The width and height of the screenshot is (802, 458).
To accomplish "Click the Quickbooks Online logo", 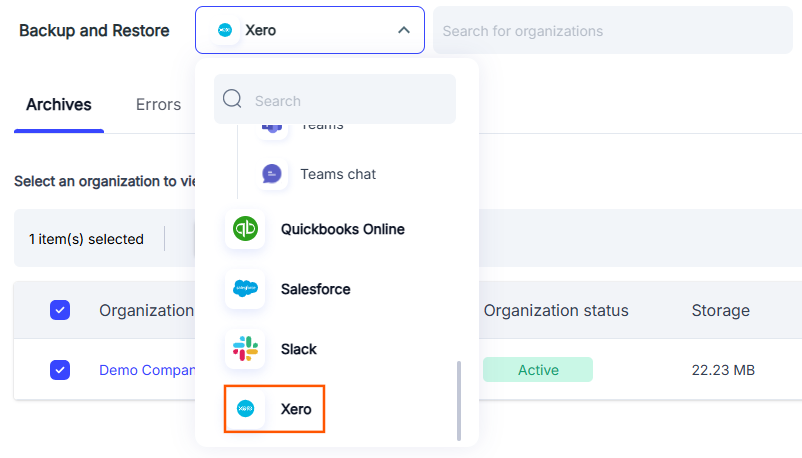I will (x=246, y=229).
